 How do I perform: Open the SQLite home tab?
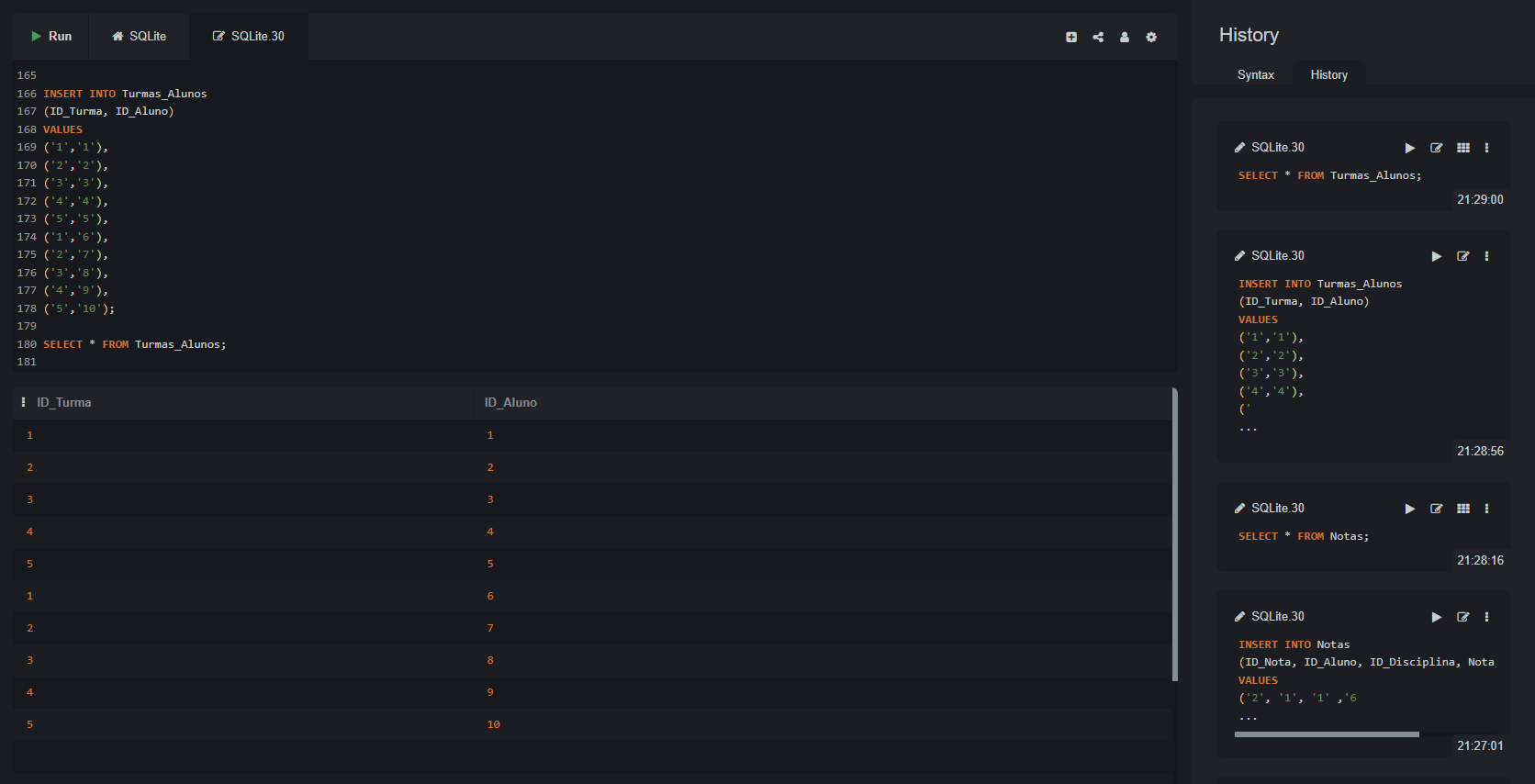point(140,37)
